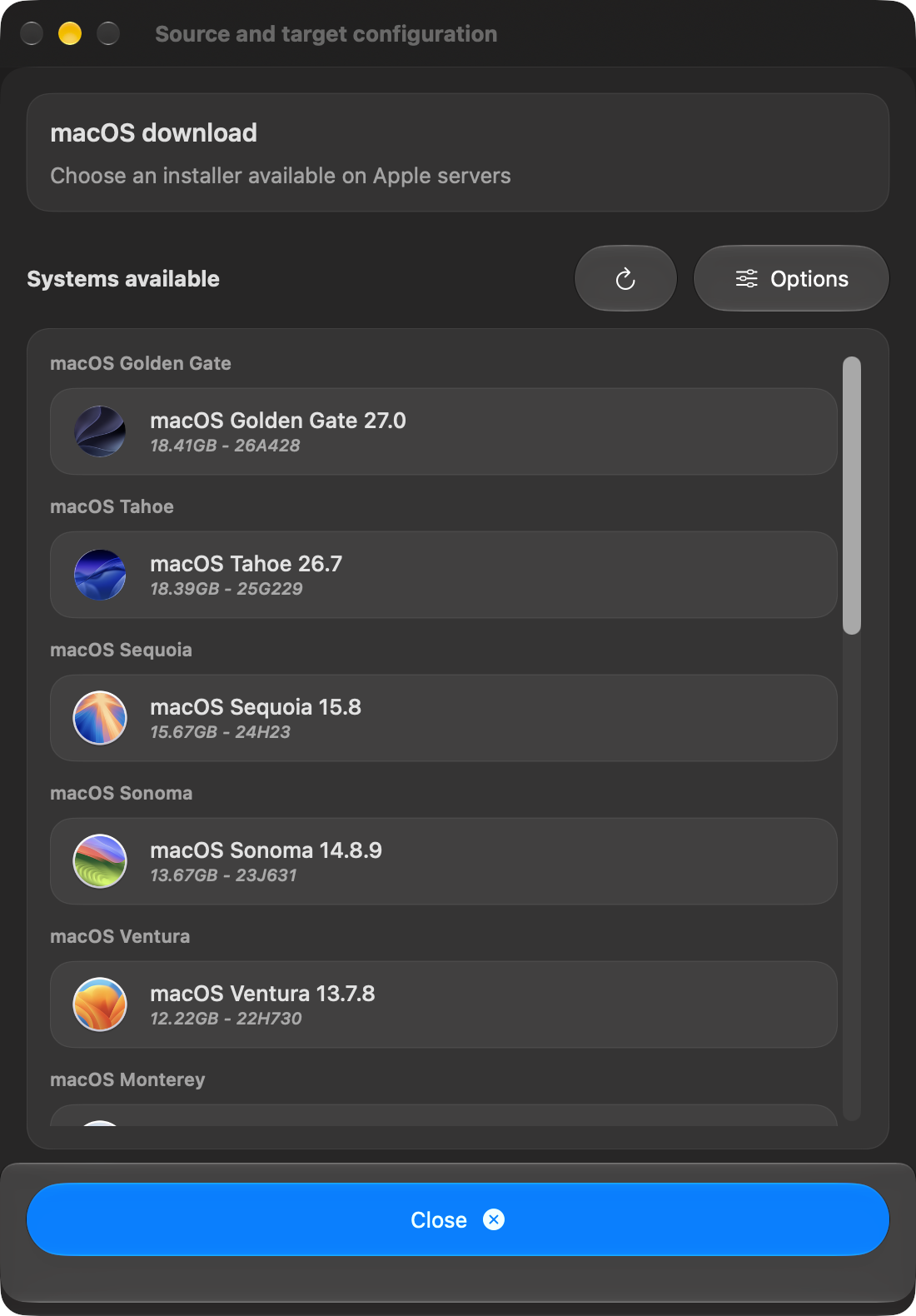Screen dimensions: 916x1316
Task: Click the macOS Ventura section header
Action: pyautogui.click(x=120, y=936)
